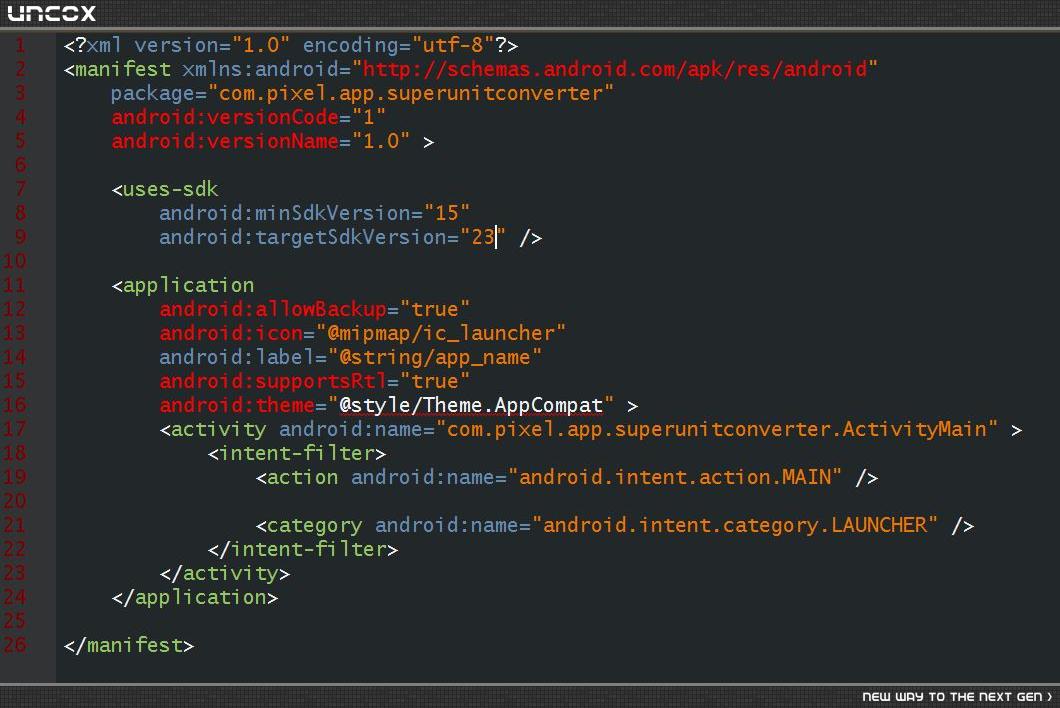This screenshot has height=708, width=1060.
Task: Click the closing activity tag
Action: click(225, 573)
